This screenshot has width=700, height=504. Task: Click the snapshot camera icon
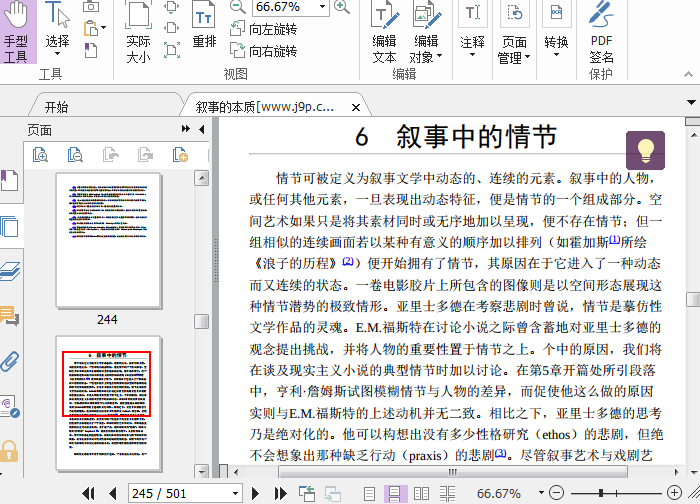(91, 6)
